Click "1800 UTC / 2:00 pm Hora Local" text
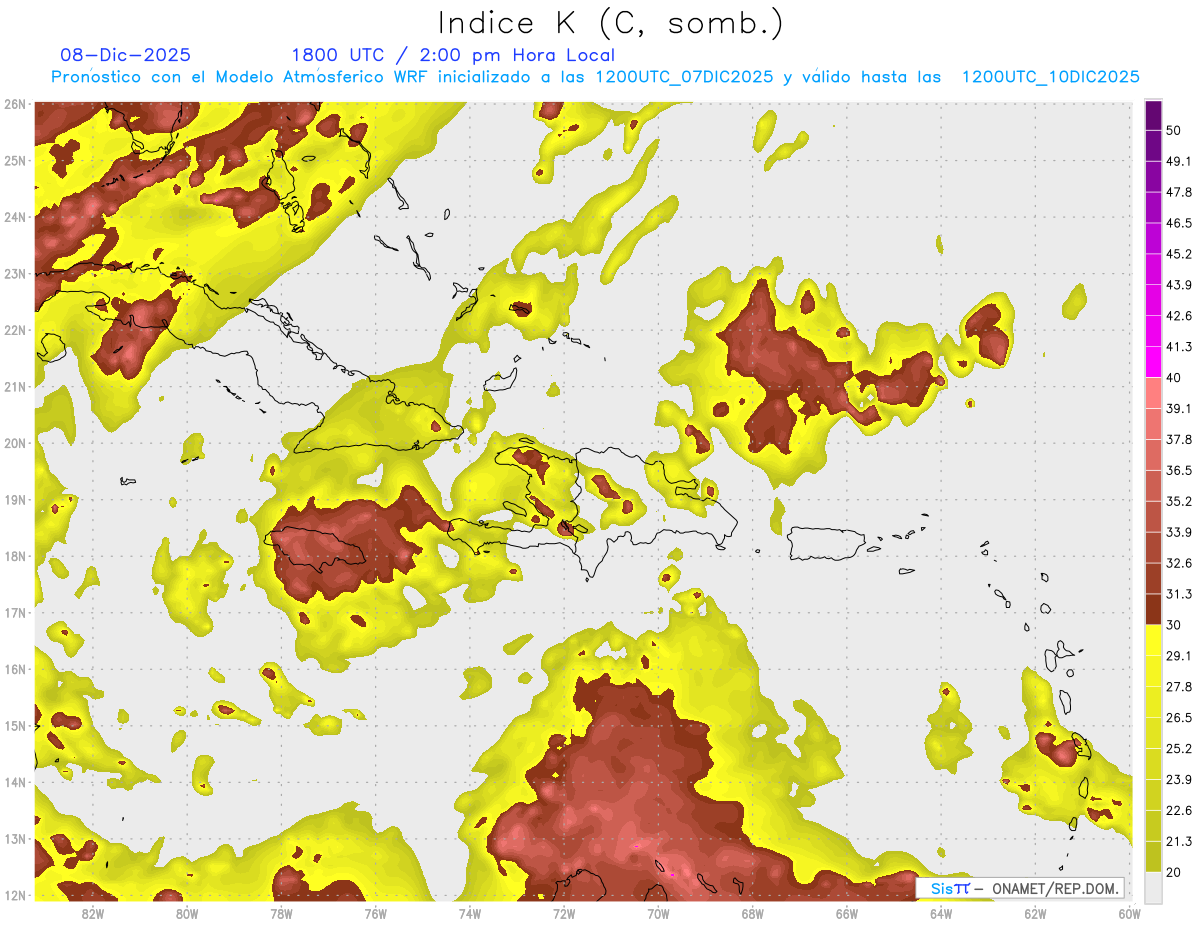The height and width of the screenshot is (927, 1200). pyautogui.click(x=453, y=56)
